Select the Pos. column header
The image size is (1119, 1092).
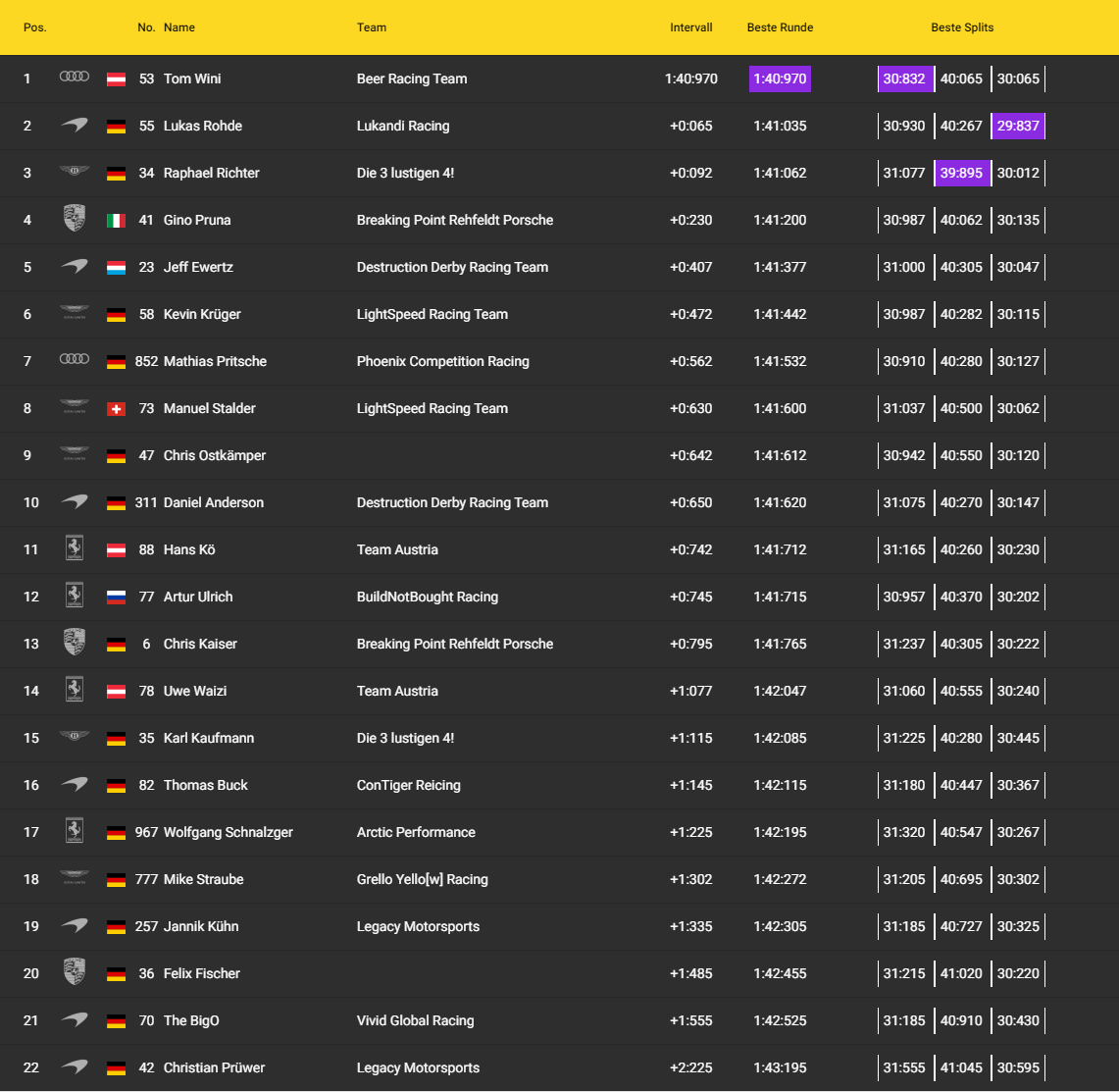[35, 27]
